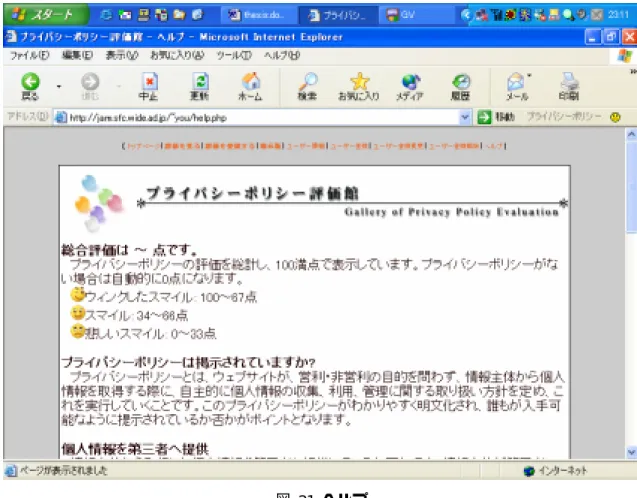Click the プライバシーポリシー links bar item
This screenshot has height=498, width=637.
point(564,117)
